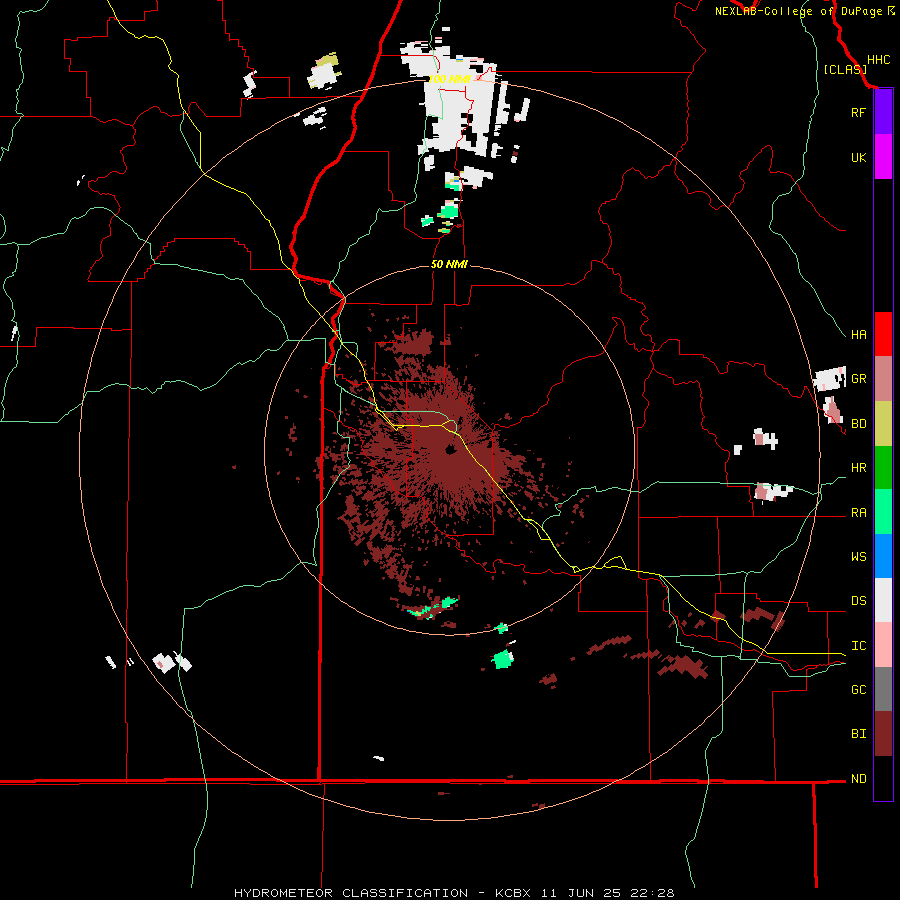Click the ND legend label
The height and width of the screenshot is (900, 900).
pyautogui.click(x=858, y=779)
